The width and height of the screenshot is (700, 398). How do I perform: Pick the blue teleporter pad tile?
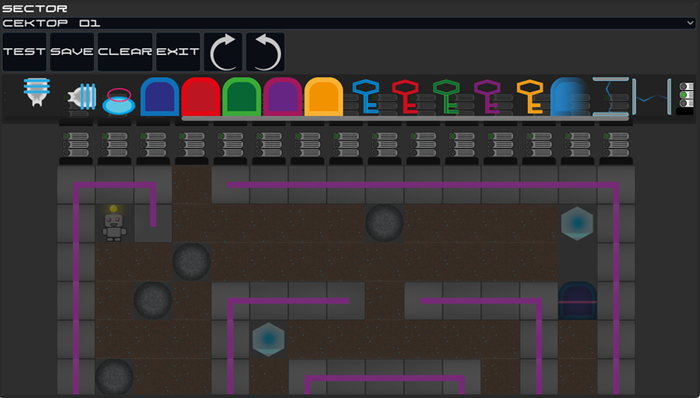(119, 102)
